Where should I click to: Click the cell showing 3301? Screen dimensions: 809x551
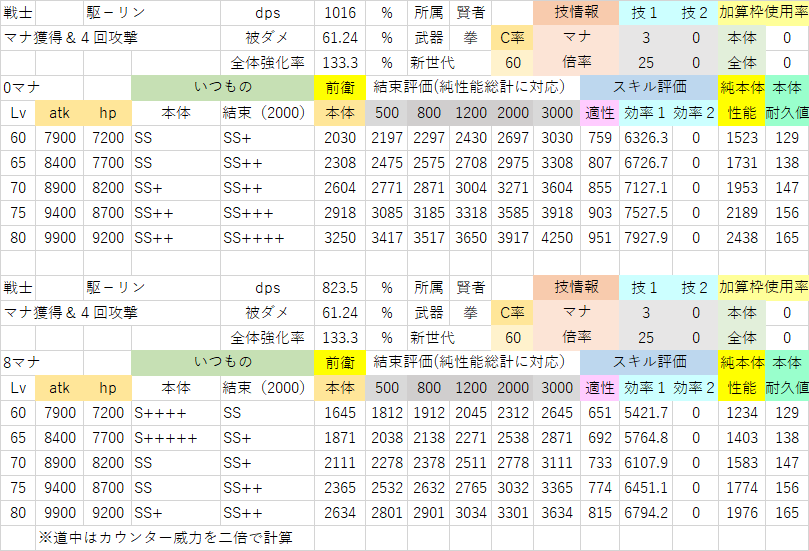pyautogui.click(x=513, y=513)
